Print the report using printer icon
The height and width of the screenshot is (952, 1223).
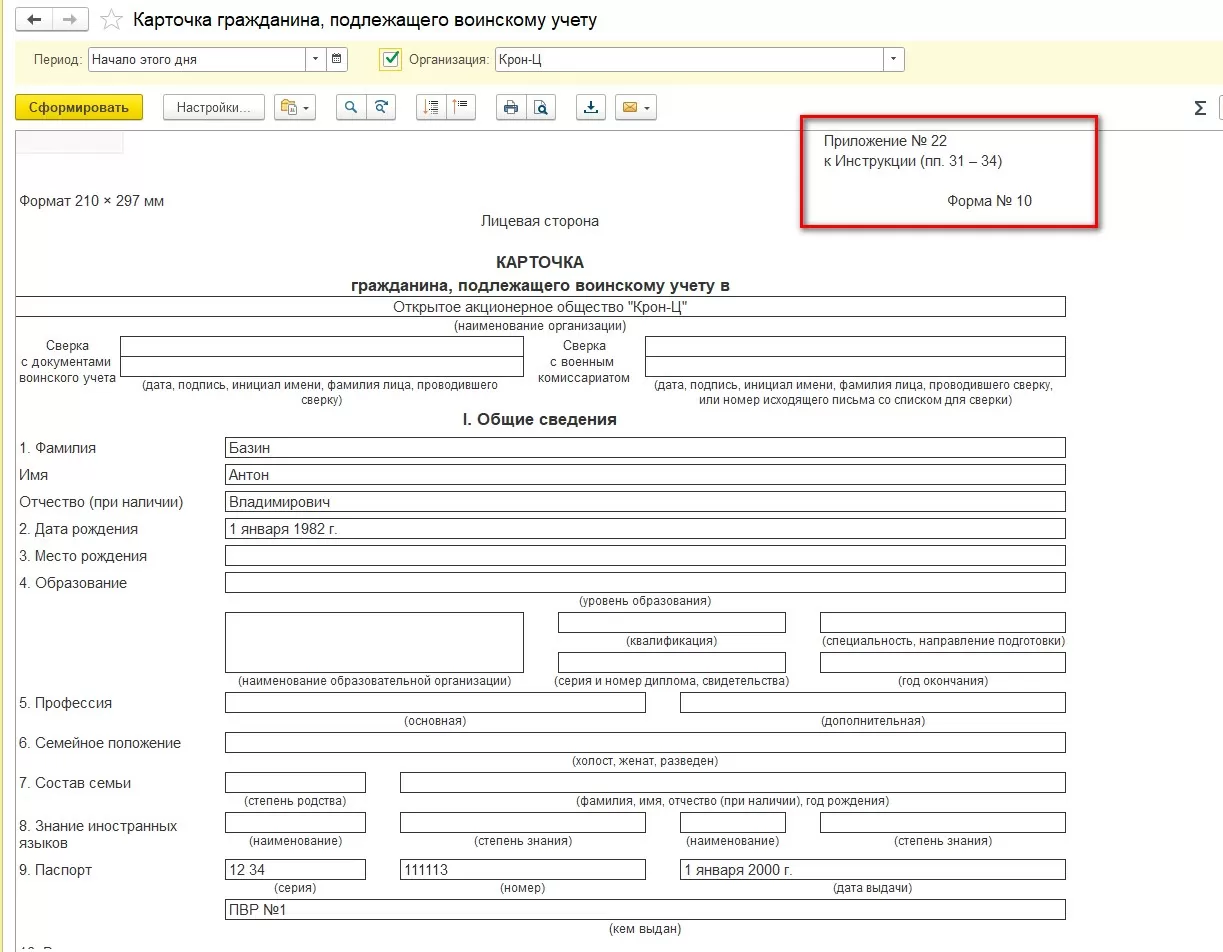(511, 108)
